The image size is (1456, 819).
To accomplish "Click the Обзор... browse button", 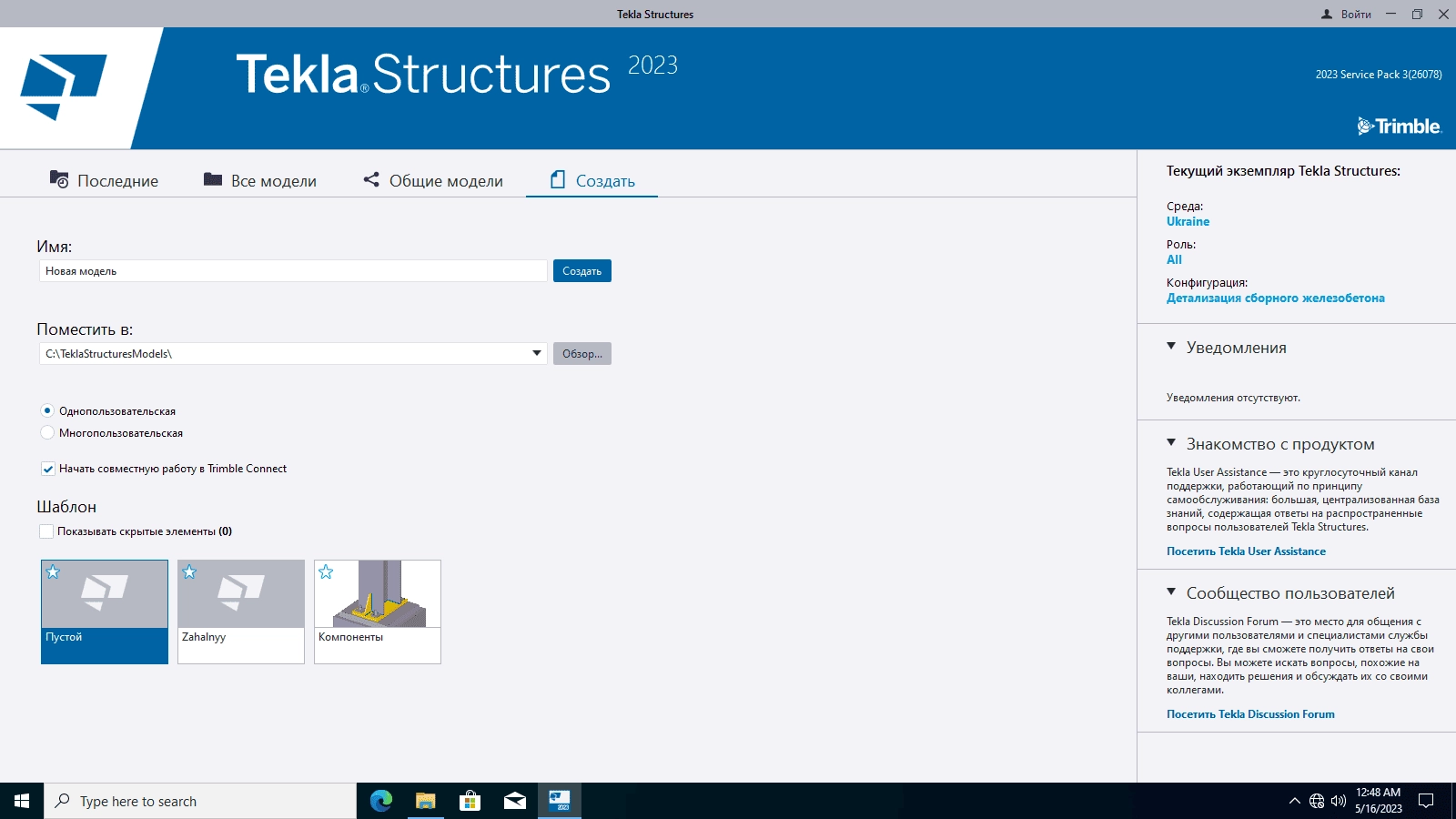I will click(x=582, y=354).
